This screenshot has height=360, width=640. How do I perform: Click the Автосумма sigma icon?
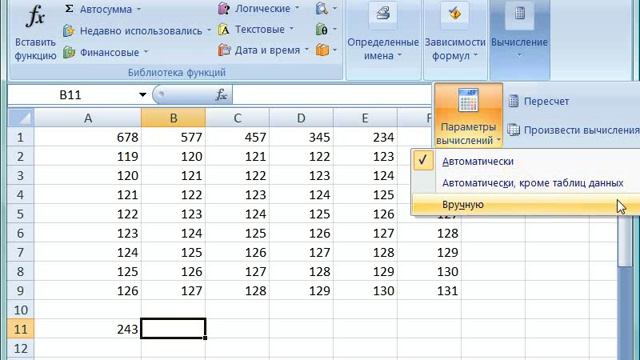pyautogui.click(x=69, y=9)
